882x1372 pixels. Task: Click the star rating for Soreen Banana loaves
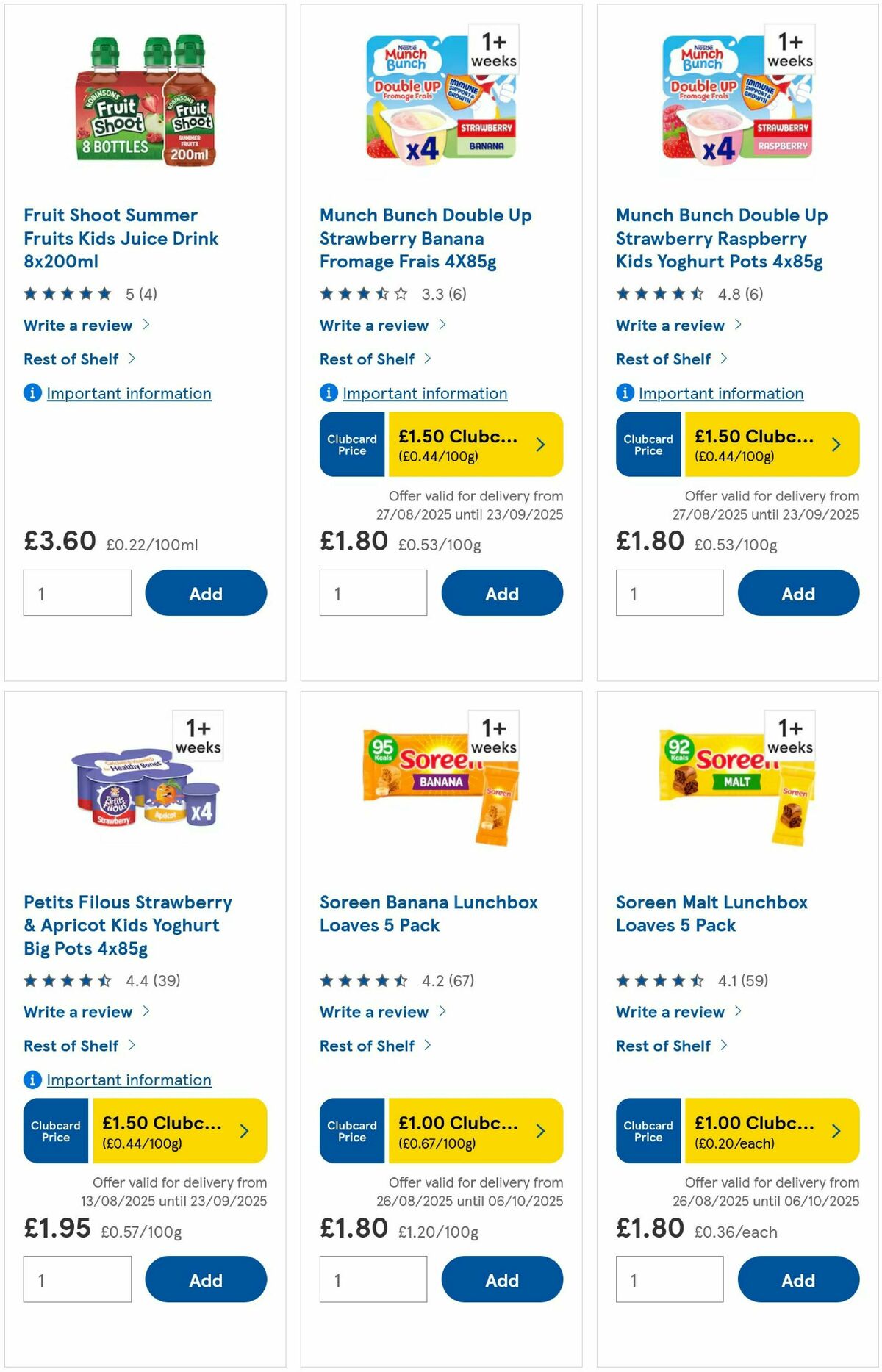tap(363, 980)
